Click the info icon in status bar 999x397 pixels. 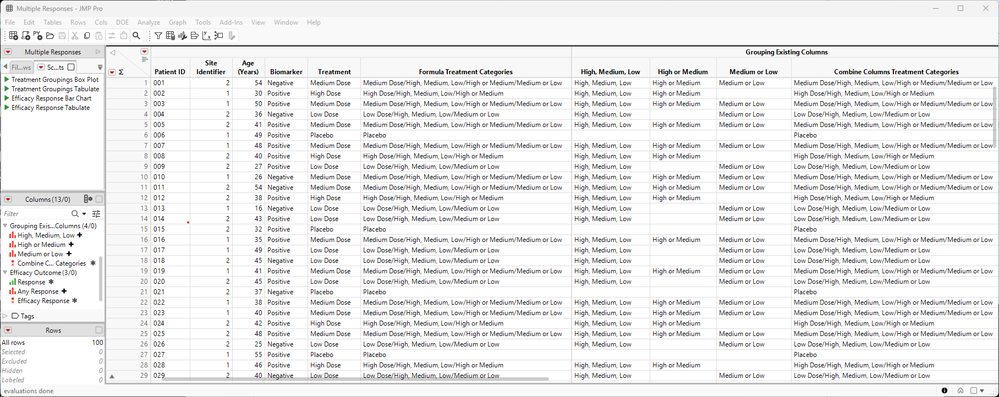point(944,391)
